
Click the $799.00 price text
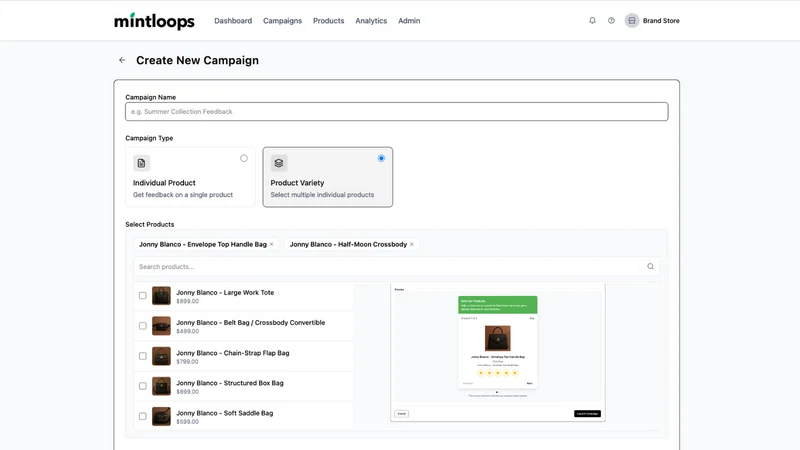coord(188,361)
